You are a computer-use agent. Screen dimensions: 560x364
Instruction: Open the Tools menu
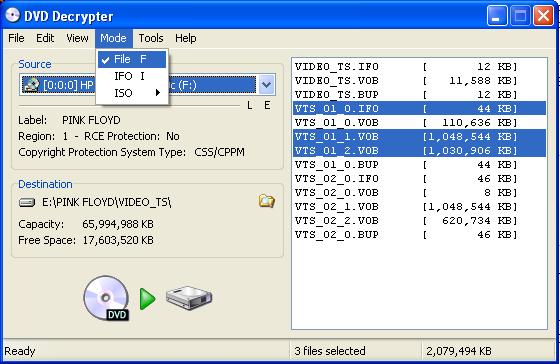(151, 38)
